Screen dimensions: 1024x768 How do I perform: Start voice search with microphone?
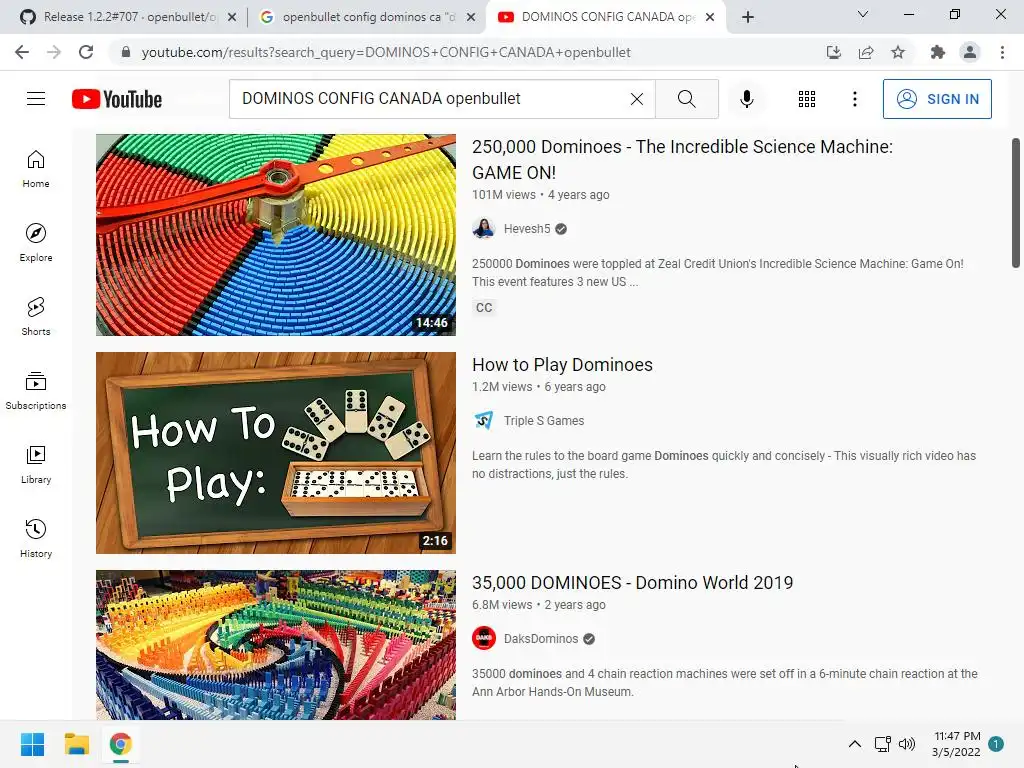click(x=746, y=99)
